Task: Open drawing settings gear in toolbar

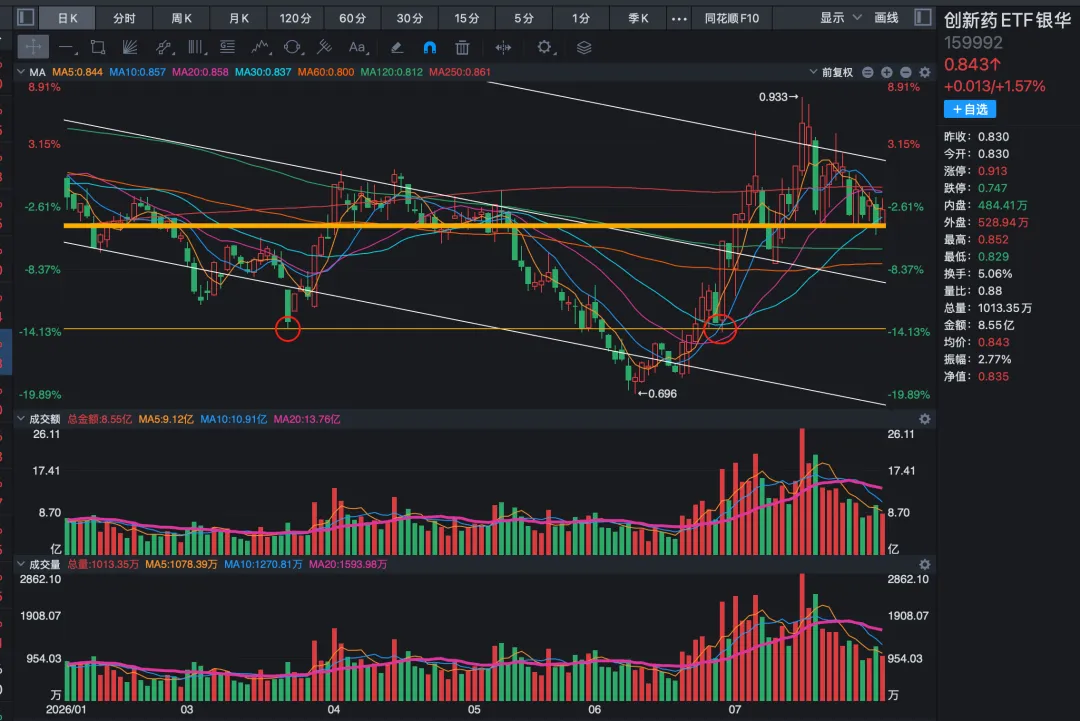Action: click(x=544, y=48)
